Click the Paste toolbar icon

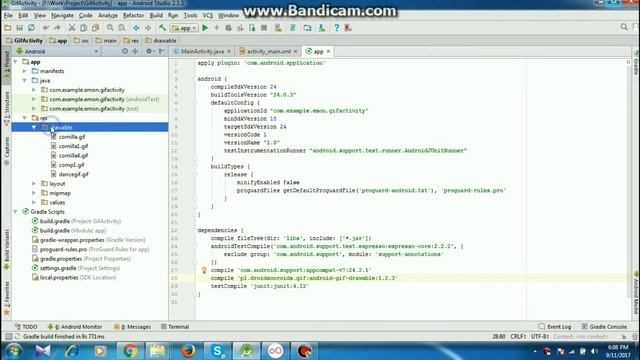pos(95,28)
